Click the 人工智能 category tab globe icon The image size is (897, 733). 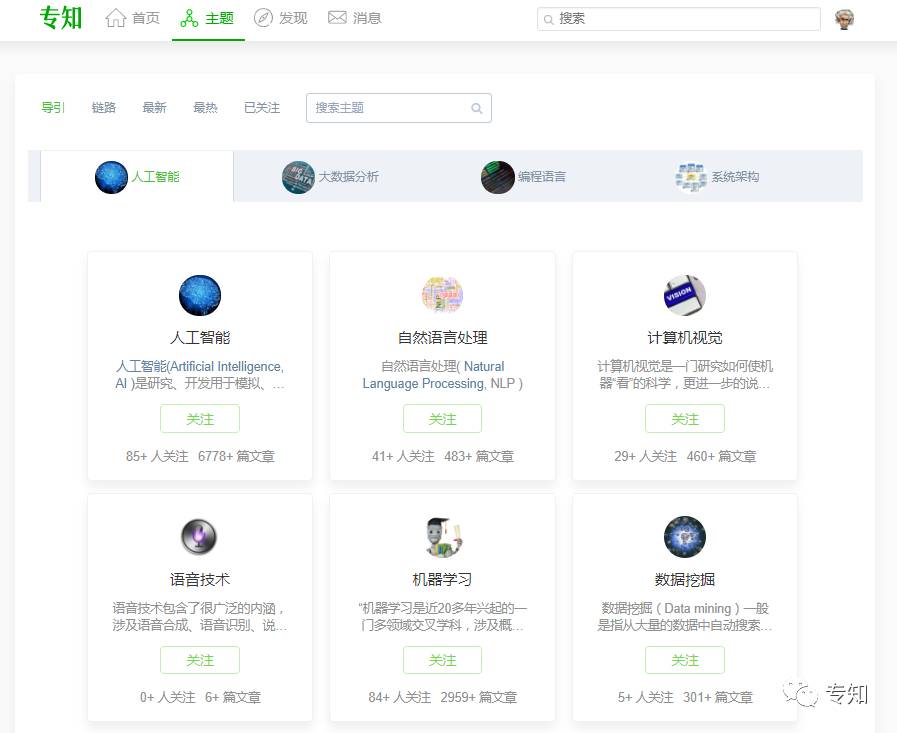point(111,177)
